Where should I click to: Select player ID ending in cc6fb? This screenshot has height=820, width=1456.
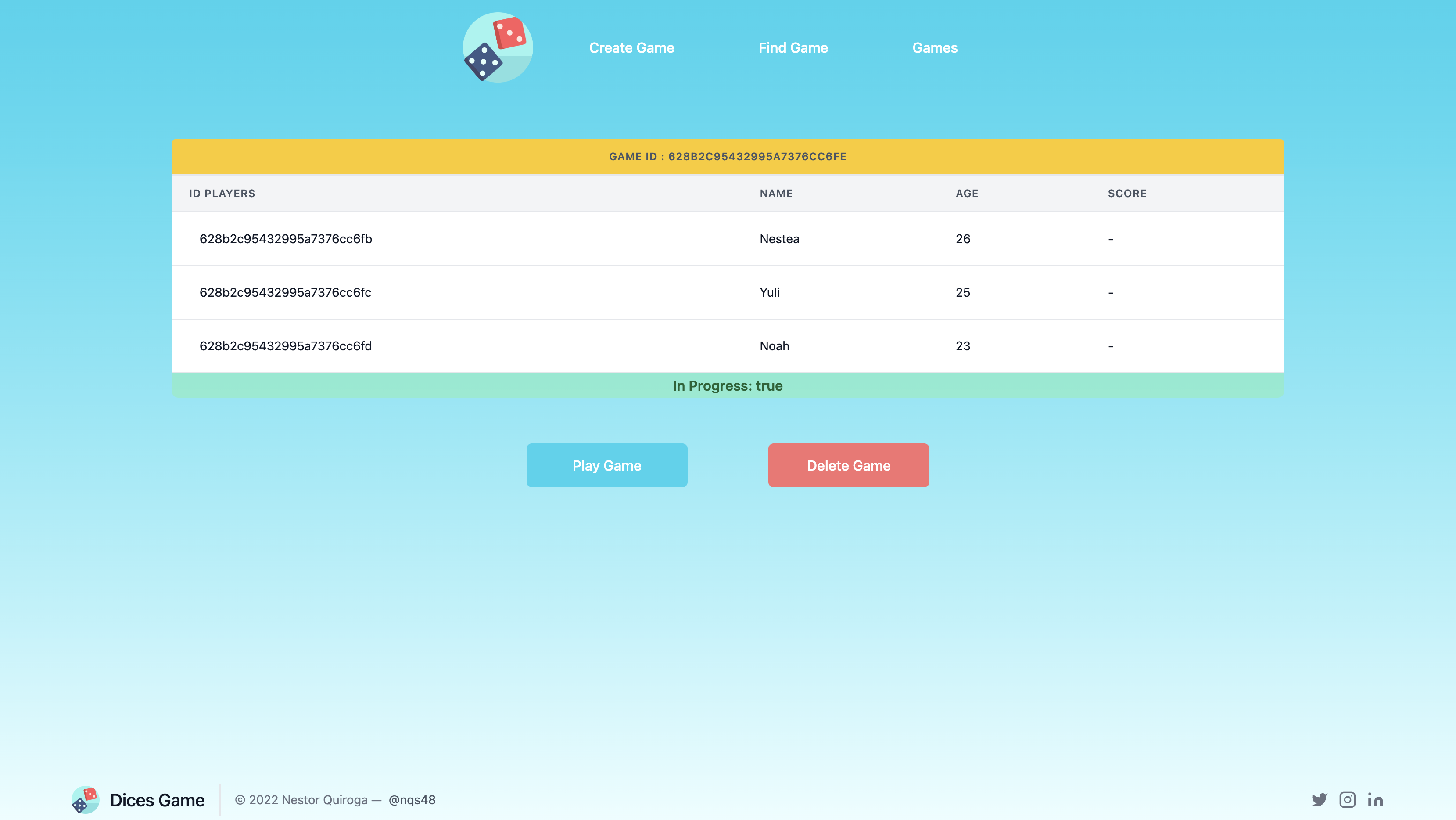point(285,239)
